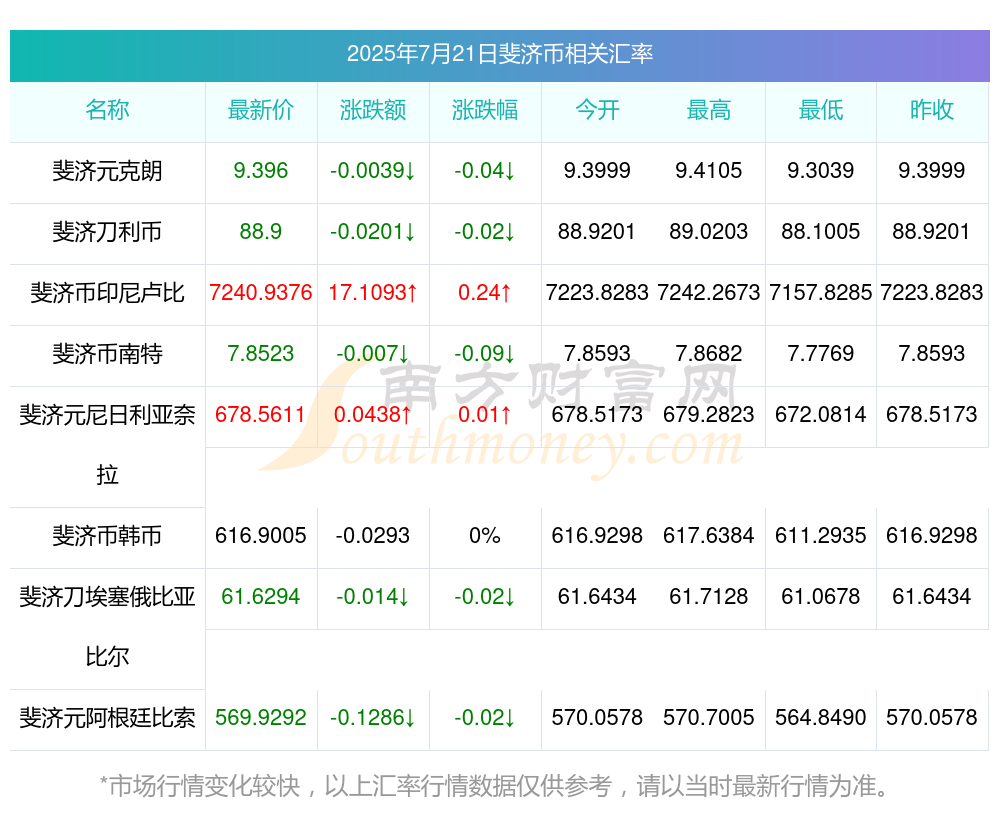Click the 涨跌幅 column header
The height and width of the screenshot is (817, 1000).
pos(485,110)
